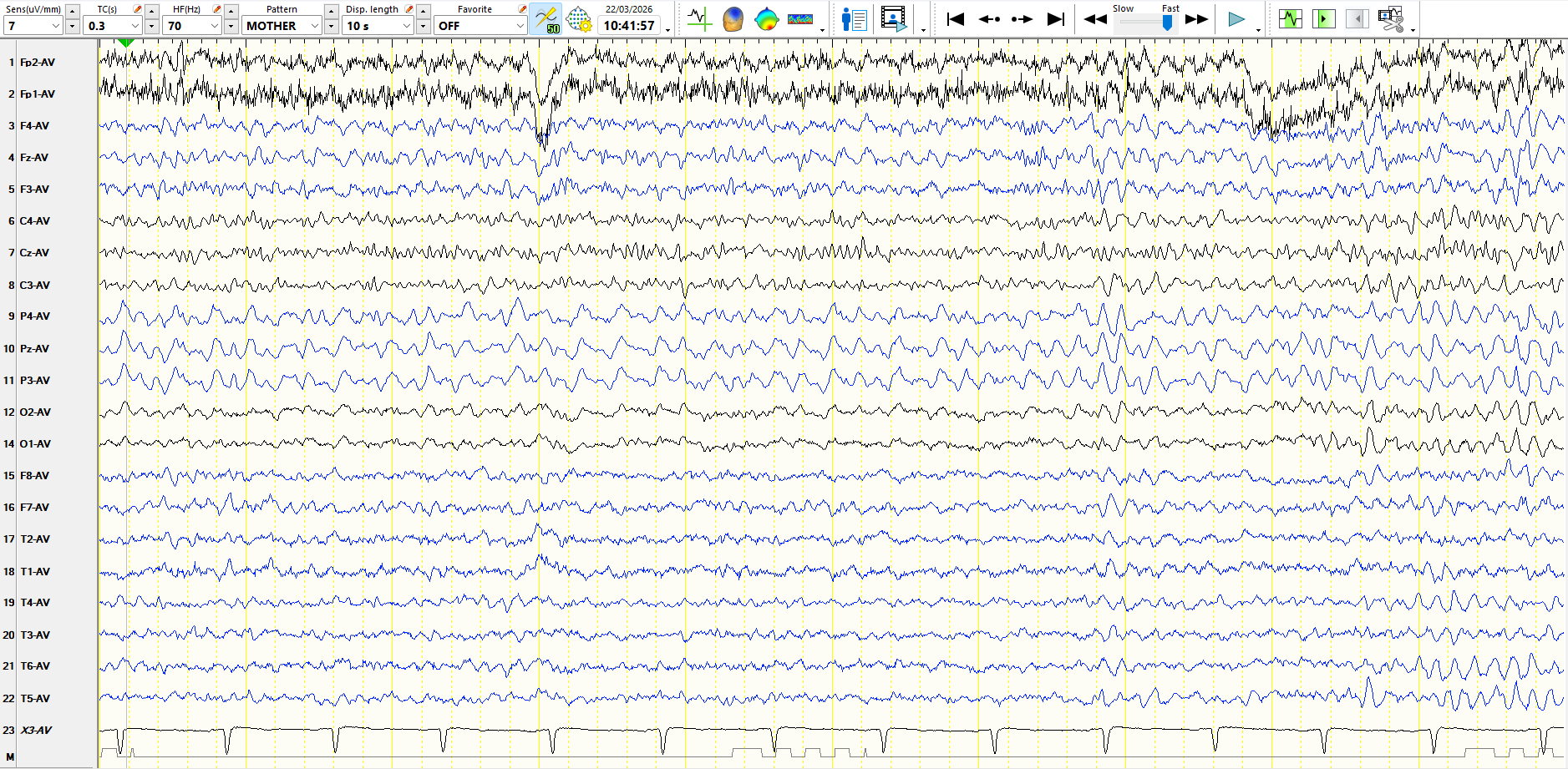Click the green next-event play icon
The image size is (1568, 769).
[x=1324, y=18]
